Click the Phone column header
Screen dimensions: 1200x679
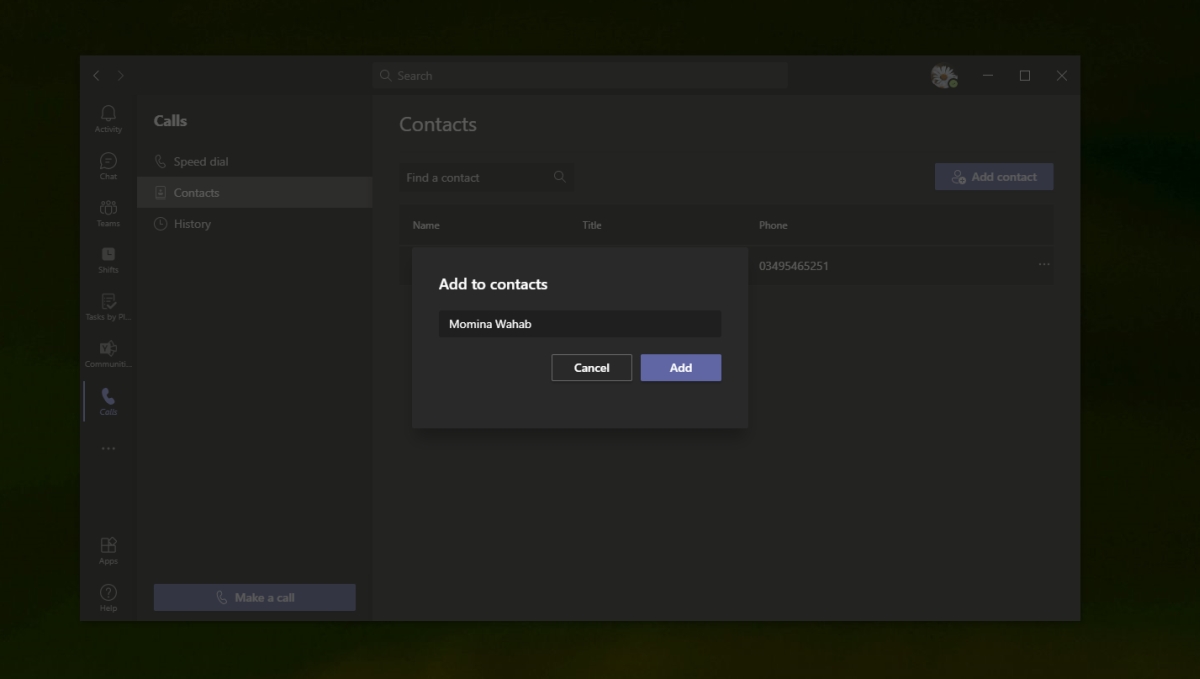point(773,225)
